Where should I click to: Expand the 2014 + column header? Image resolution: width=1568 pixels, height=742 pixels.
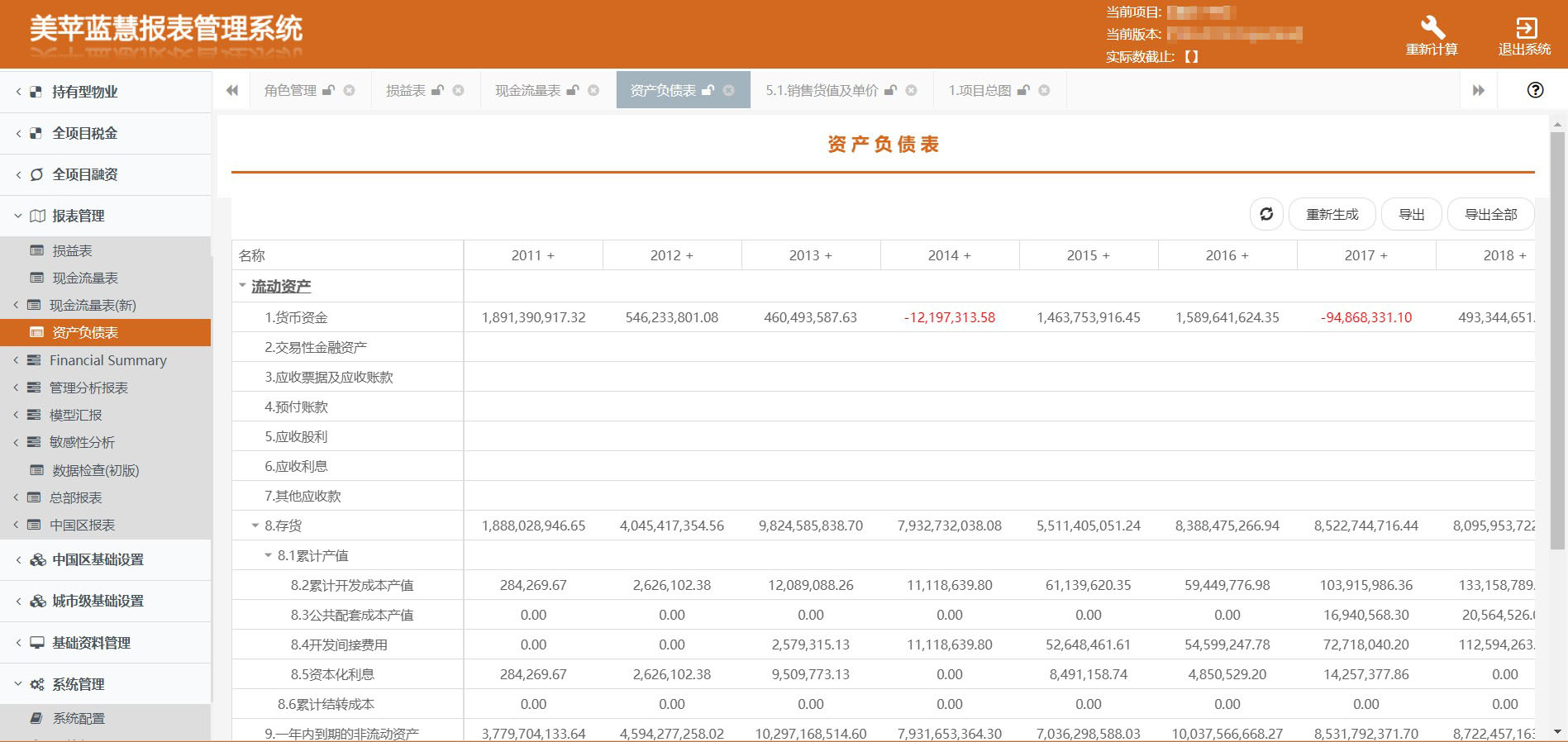(x=949, y=255)
